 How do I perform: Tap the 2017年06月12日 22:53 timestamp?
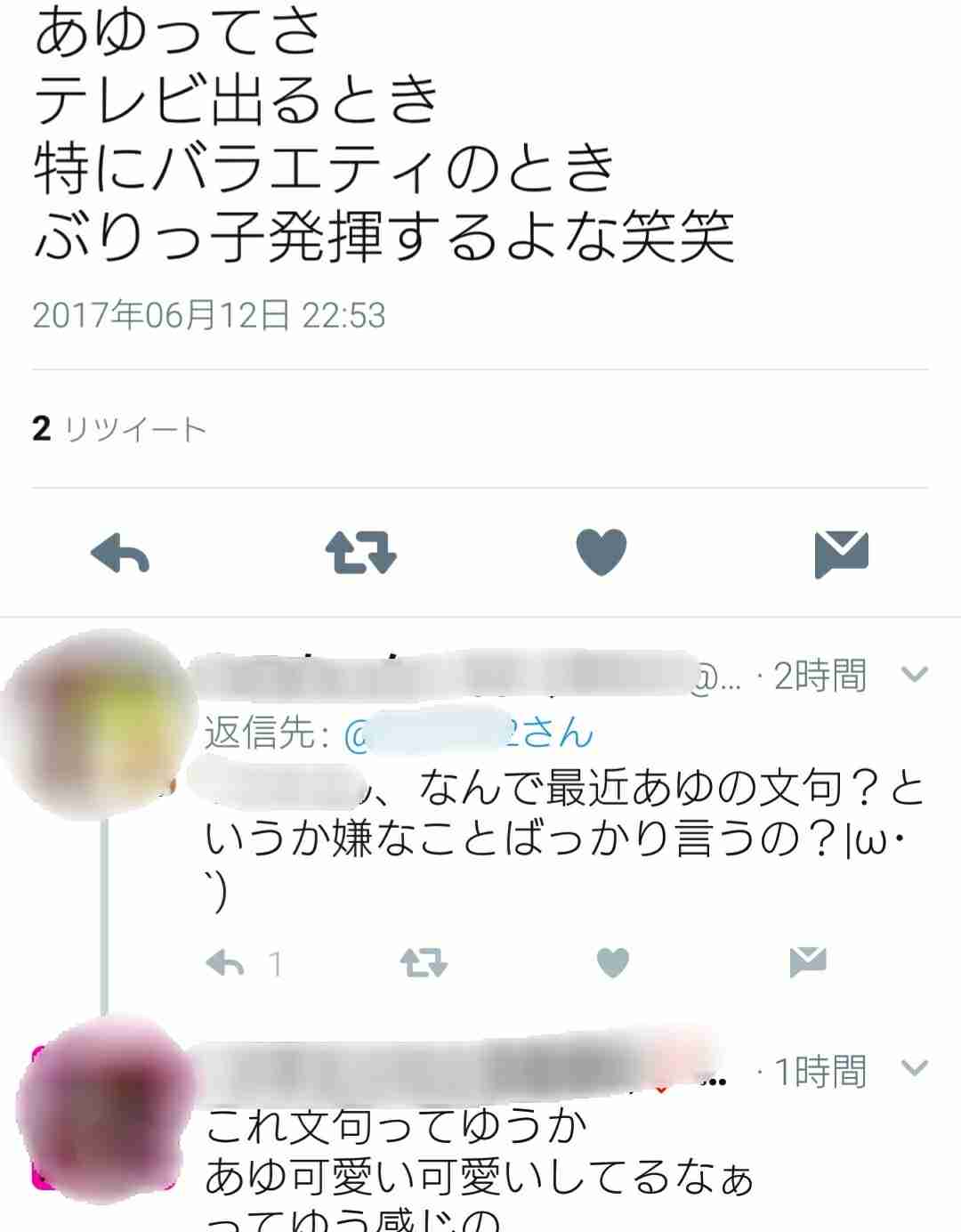(209, 315)
